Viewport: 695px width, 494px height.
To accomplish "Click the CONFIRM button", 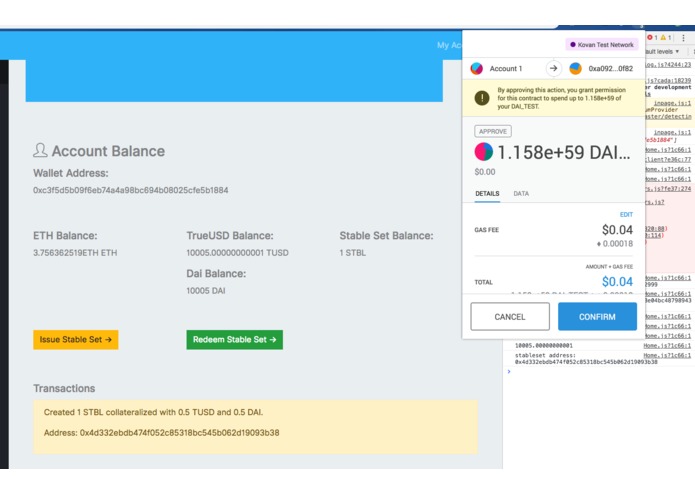I will click(x=597, y=317).
